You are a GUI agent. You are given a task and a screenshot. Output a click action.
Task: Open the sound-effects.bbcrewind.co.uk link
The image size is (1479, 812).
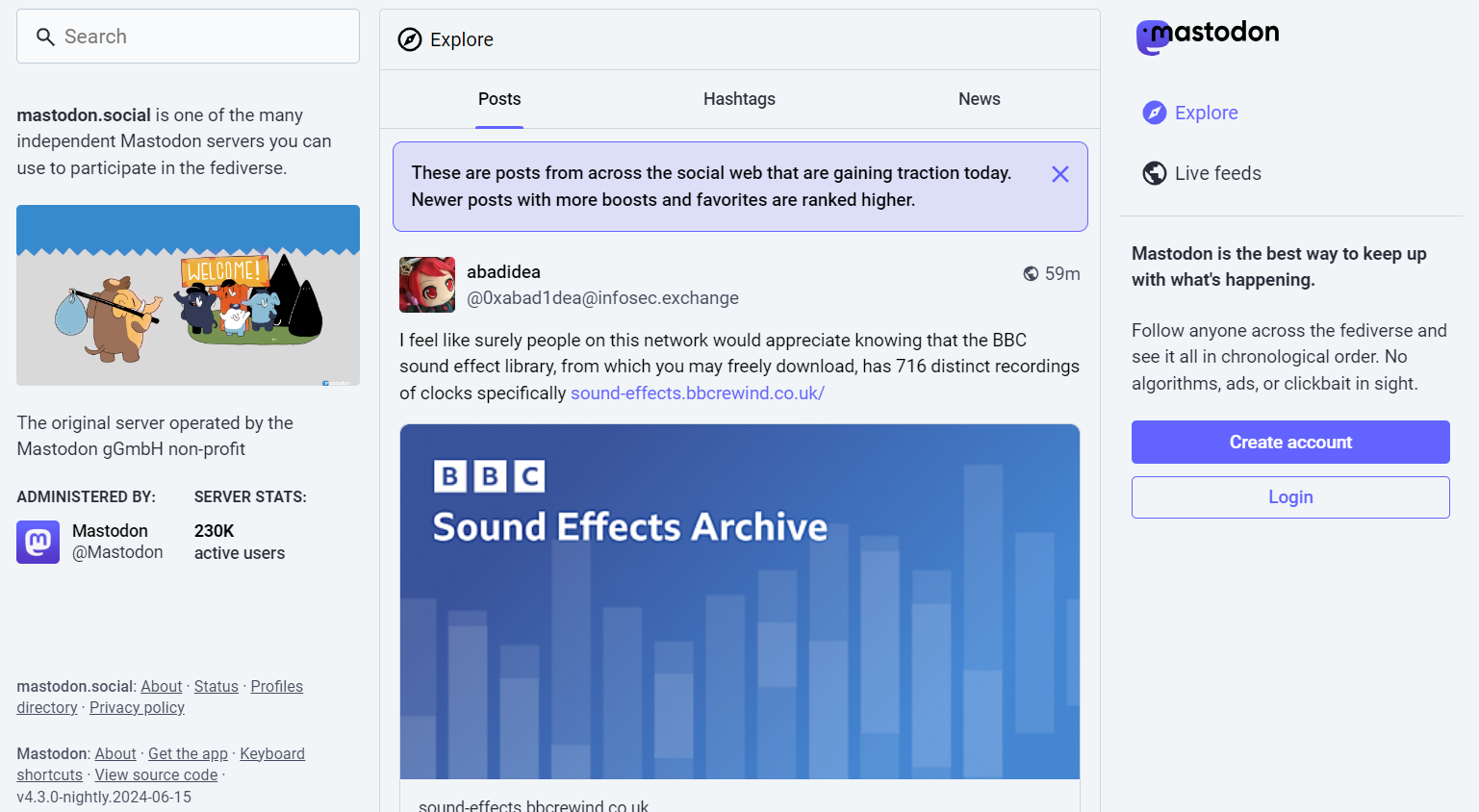[x=698, y=393]
